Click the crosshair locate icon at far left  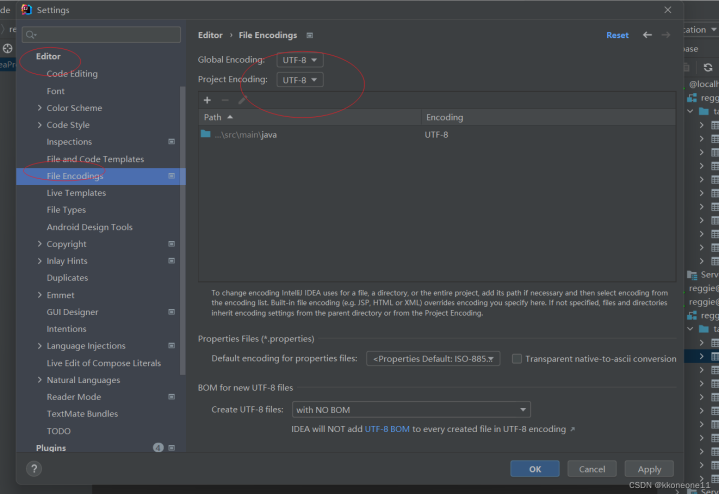coord(7,48)
